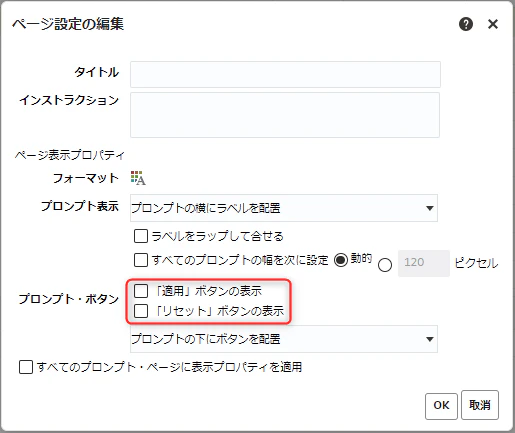Image resolution: width=515 pixels, height=433 pixels.
Task: Close the ページ設定の編集 dialog
Action: tap(493, 24)
